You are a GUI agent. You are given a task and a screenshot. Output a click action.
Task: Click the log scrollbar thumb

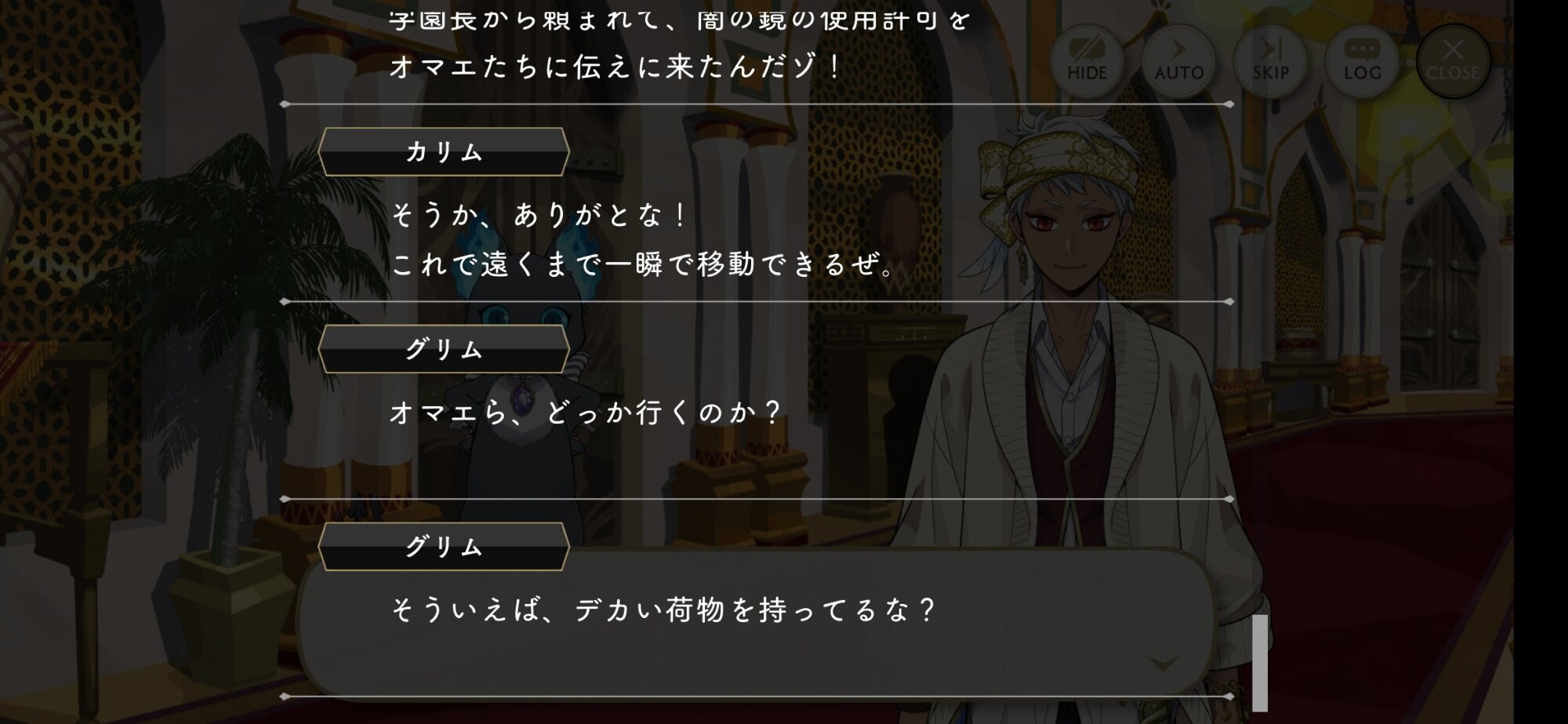(1260, 663)
